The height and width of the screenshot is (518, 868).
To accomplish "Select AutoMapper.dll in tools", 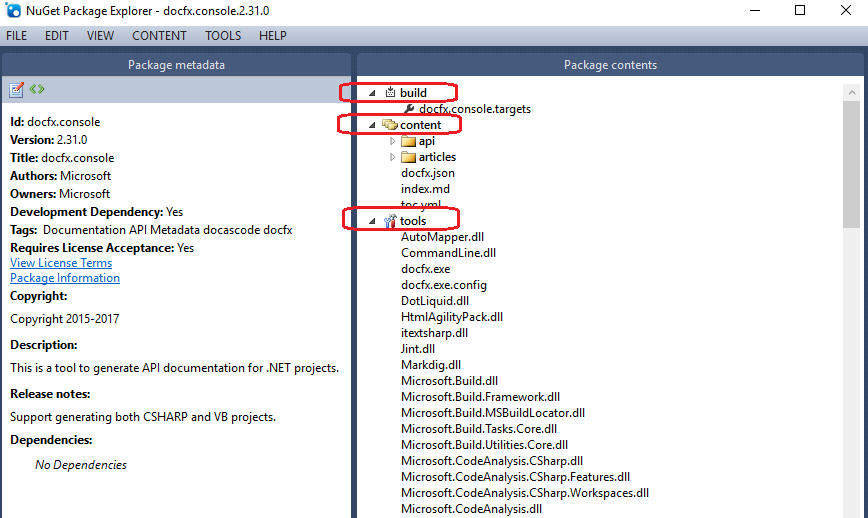I will (x=442, y=237).
